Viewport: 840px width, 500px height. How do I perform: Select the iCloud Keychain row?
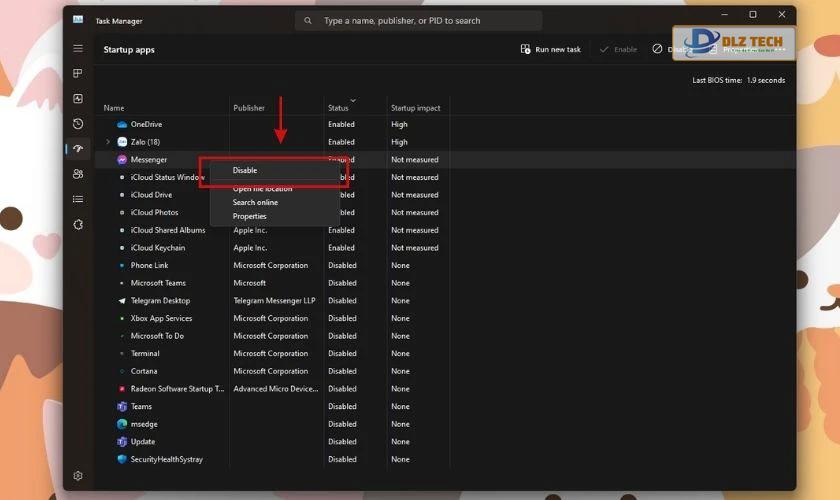(x=445, y=248)
